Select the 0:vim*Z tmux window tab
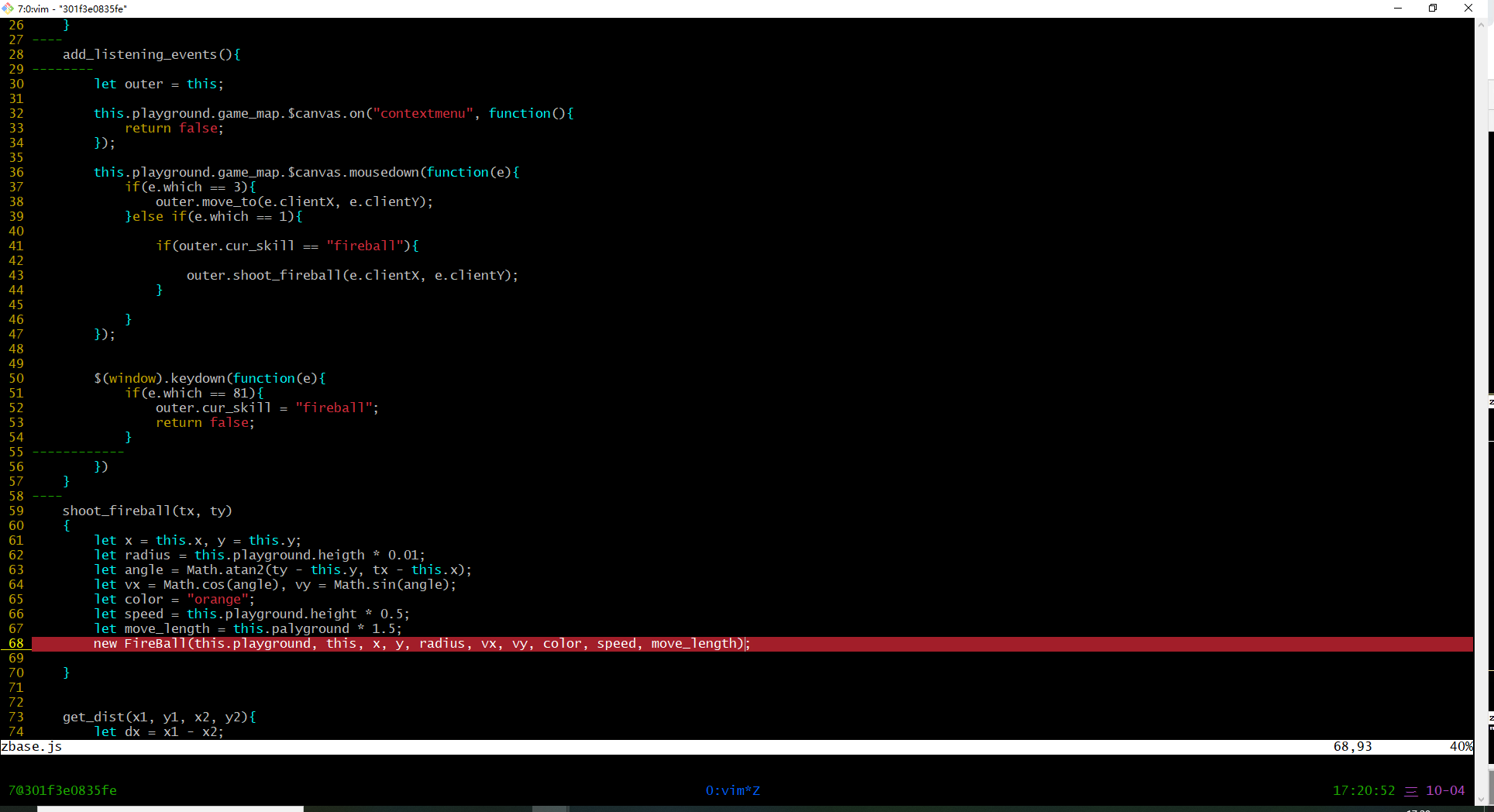Image resolution: width=1494 pixels, height=812 pixels. (x=732, y=791)
